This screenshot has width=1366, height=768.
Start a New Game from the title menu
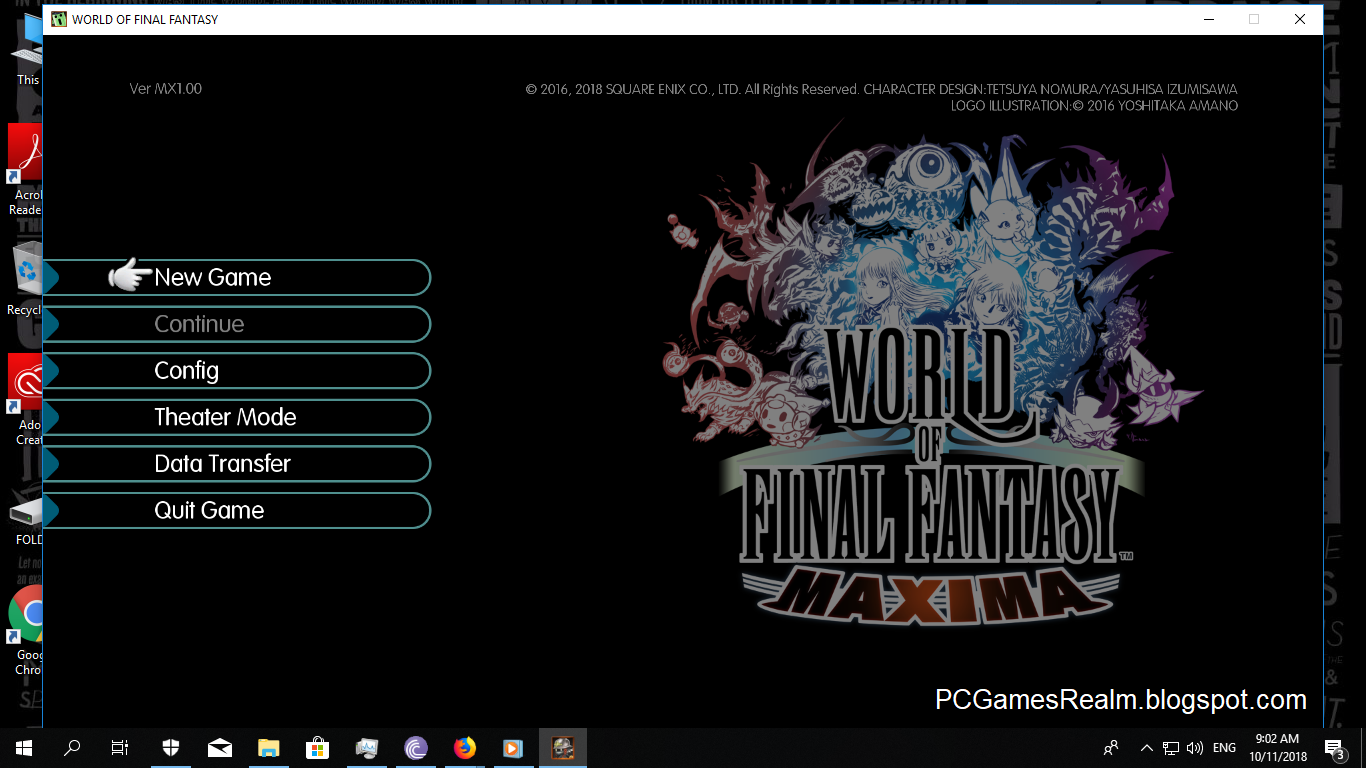click(237, 277)
